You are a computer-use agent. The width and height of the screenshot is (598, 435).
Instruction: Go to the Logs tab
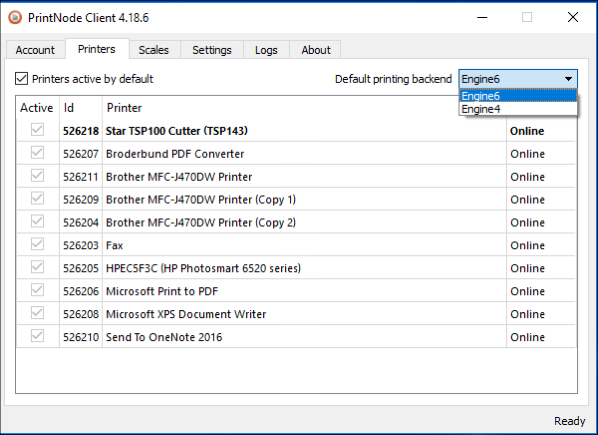point(266,50)
